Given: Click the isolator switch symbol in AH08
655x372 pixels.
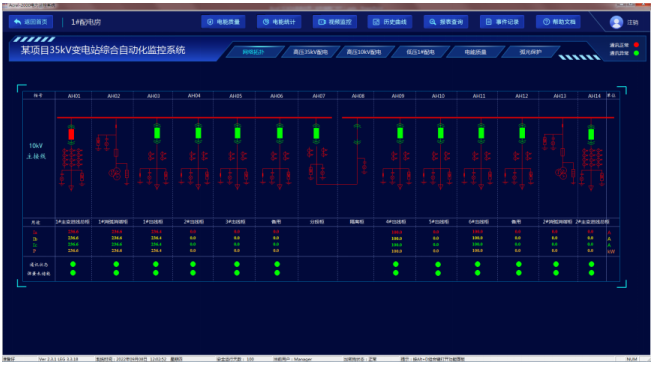Looking at the screenshot, I should pos(357,134).
